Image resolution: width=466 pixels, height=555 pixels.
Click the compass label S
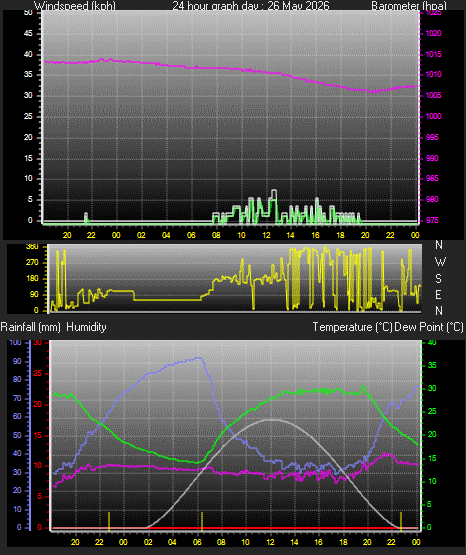(438, 279)
